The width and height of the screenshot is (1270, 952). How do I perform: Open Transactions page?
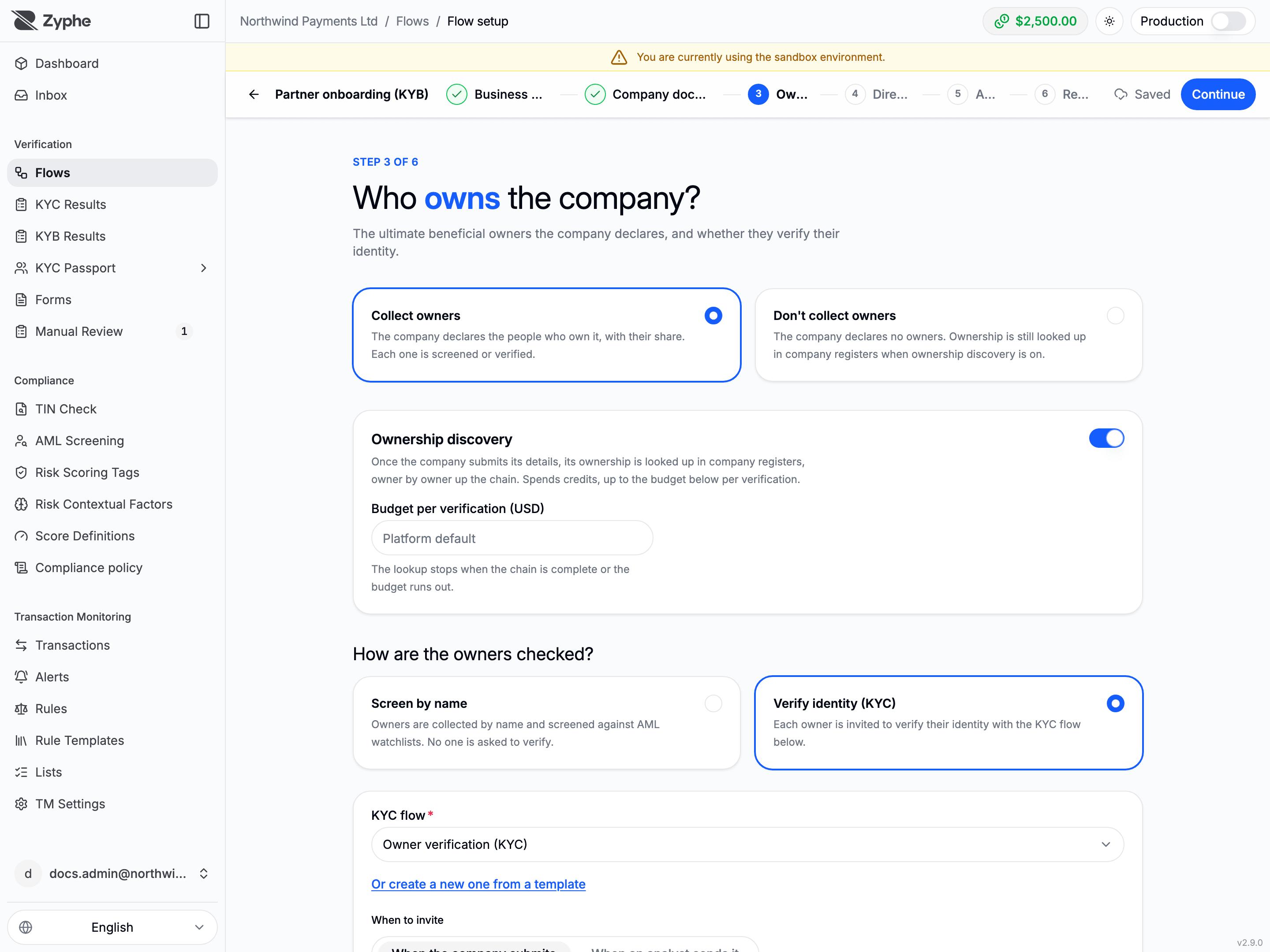pos(112,645)
